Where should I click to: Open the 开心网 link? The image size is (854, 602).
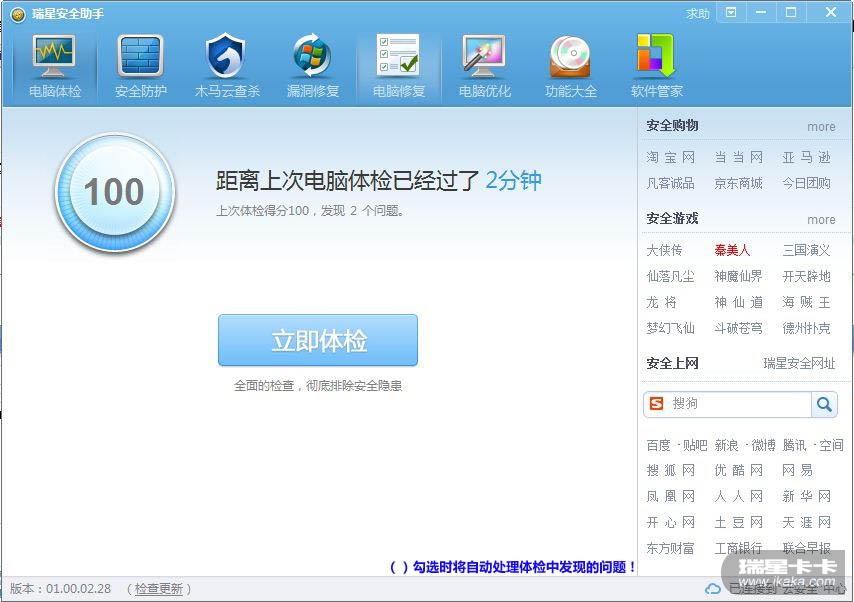(x=670, y=523)
